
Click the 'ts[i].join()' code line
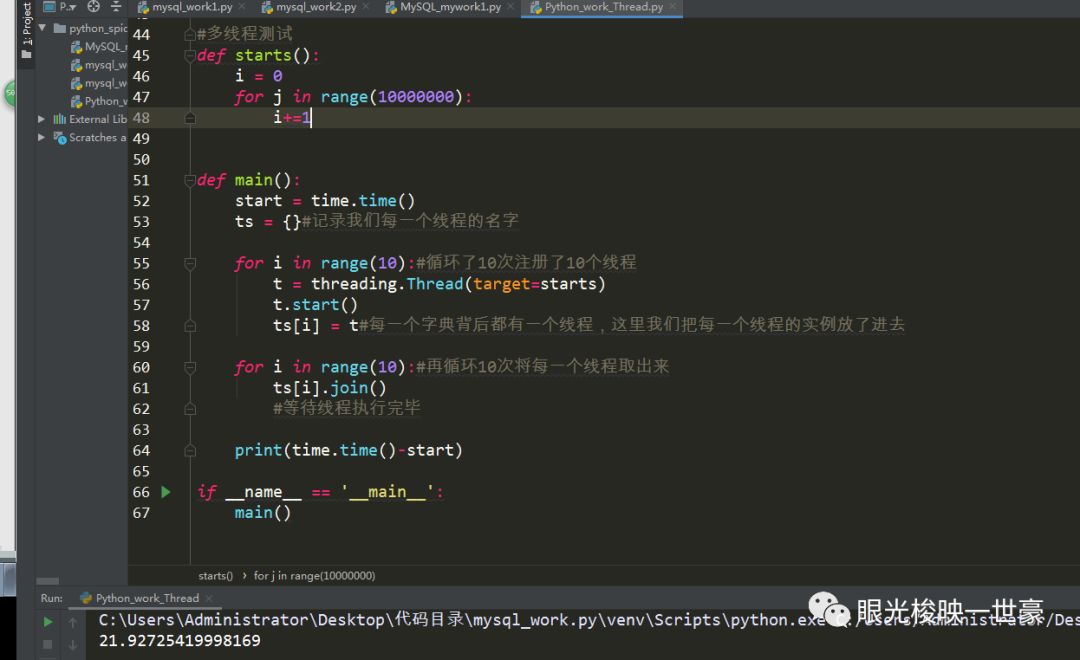[x=329, y=388]
